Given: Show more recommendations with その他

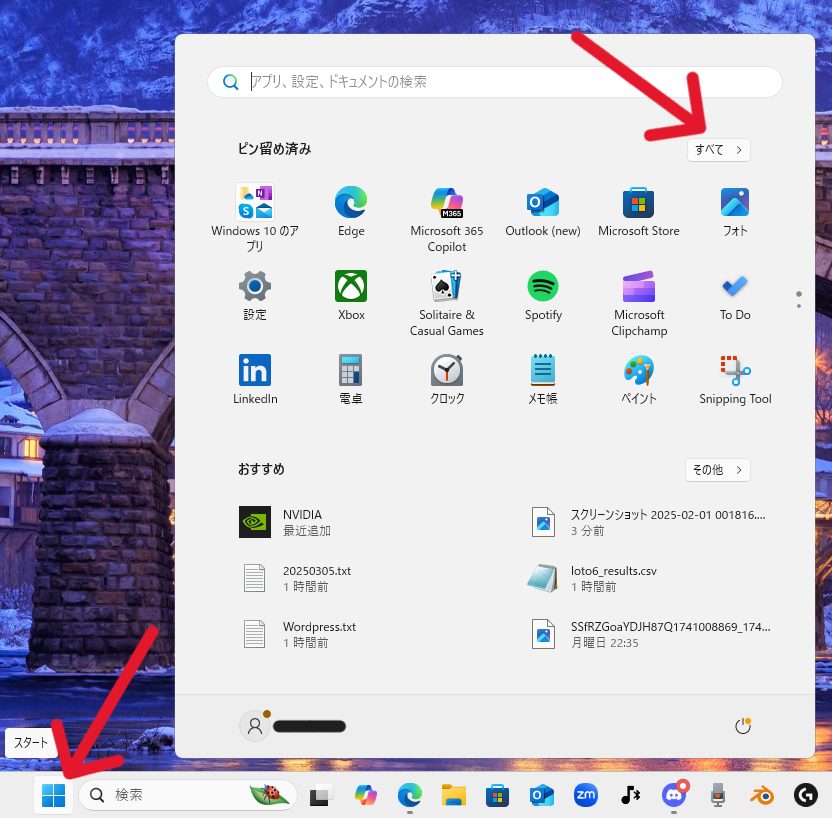Looking at the screenshot, I should pyautogui.click(x=718, y=469).
